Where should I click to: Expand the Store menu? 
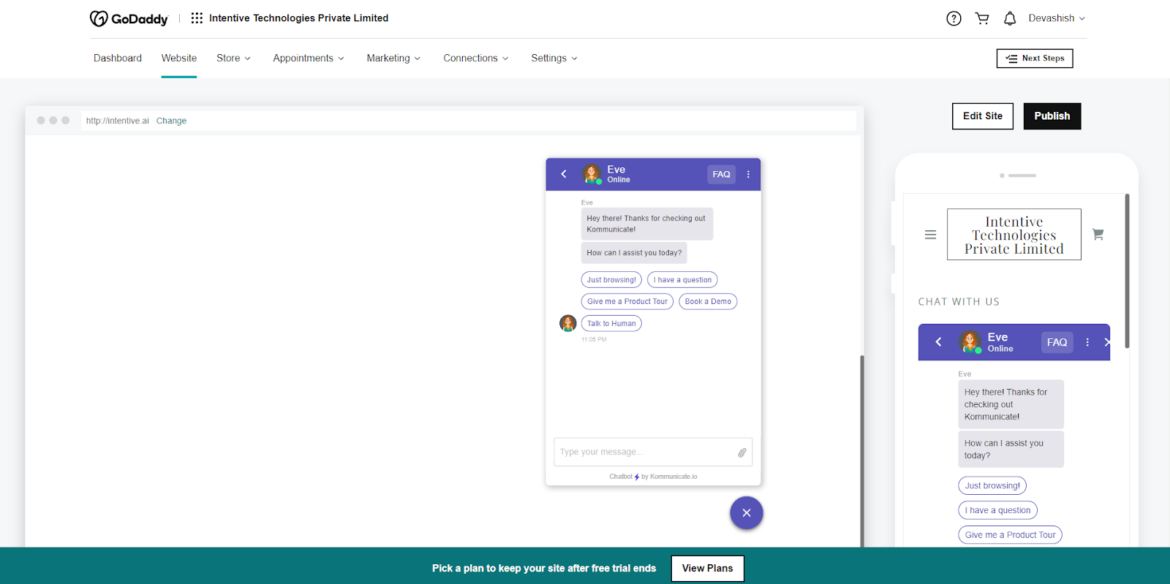click(233, 58)
